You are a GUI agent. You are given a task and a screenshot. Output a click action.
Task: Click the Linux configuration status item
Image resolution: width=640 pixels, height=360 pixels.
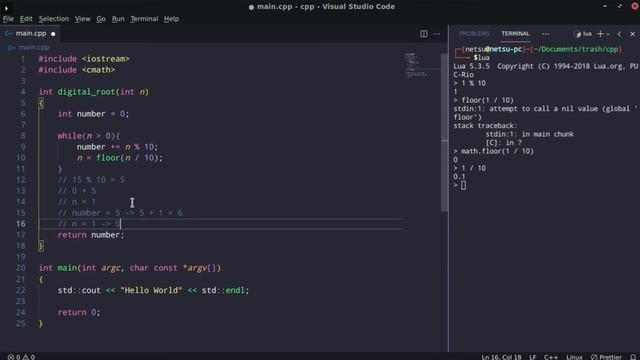(x=574, y=357)
